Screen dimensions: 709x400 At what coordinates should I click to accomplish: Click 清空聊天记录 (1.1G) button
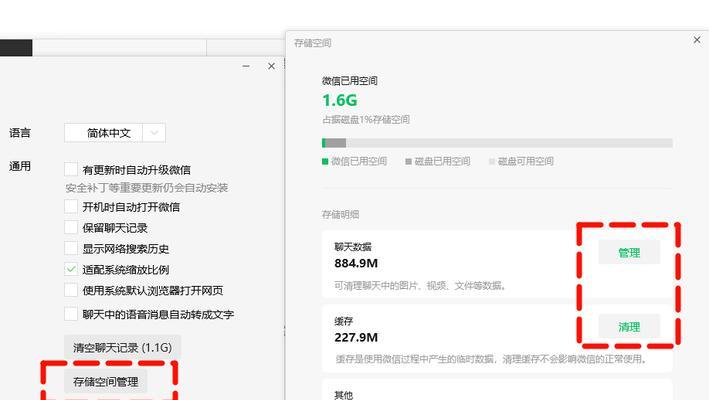tap(123, 347)
